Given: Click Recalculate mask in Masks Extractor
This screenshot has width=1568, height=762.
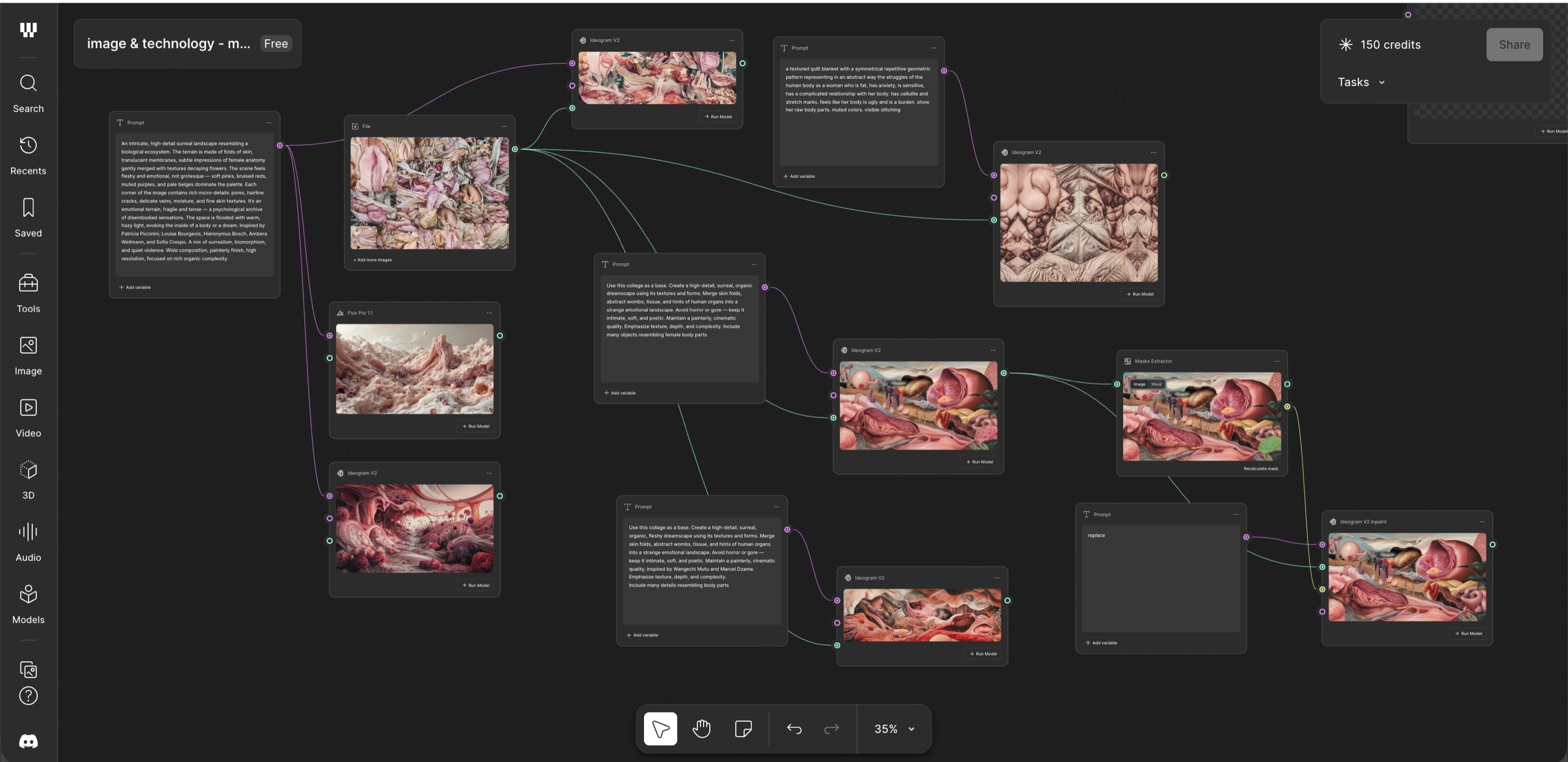Looking at the screenshot, I should tap(1261, 469).
